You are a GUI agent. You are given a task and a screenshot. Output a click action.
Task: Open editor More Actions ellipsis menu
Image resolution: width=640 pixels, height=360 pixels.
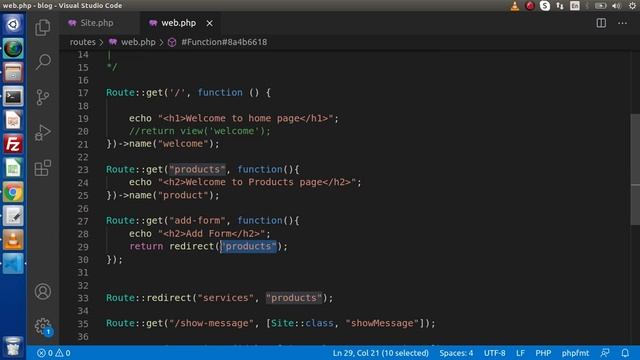tap(622, 23)
